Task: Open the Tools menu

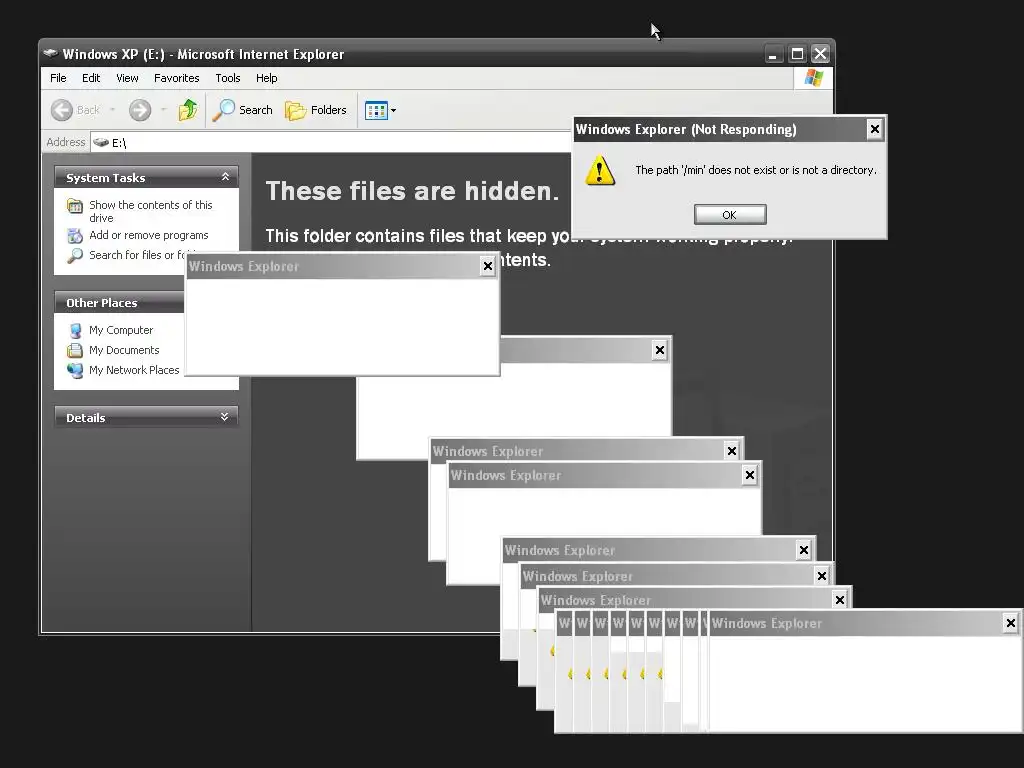Action: tap(228, 78)
